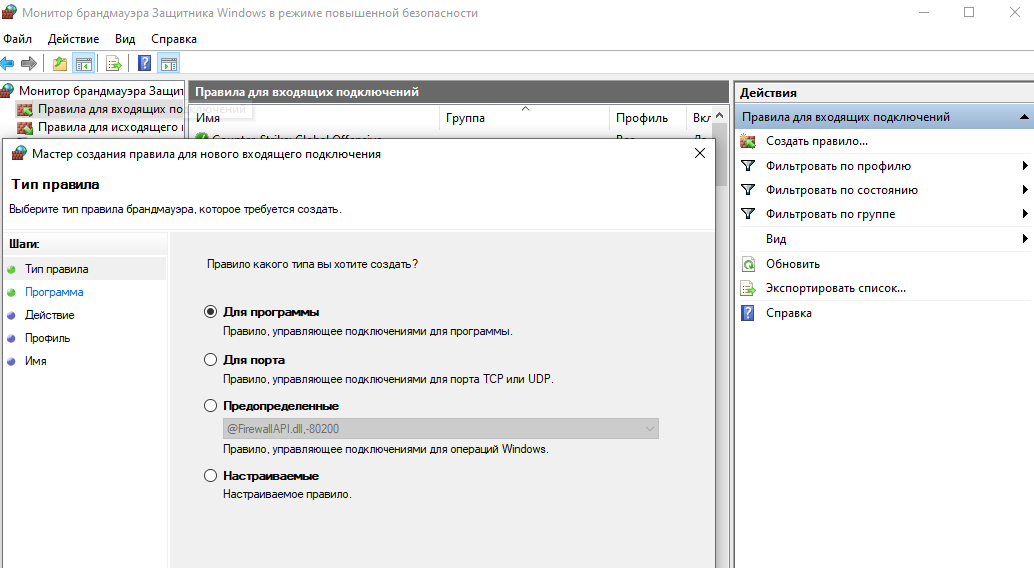The image size is (1034, 568).
Task: Open the Действие menu
Action: pos(73,38)
